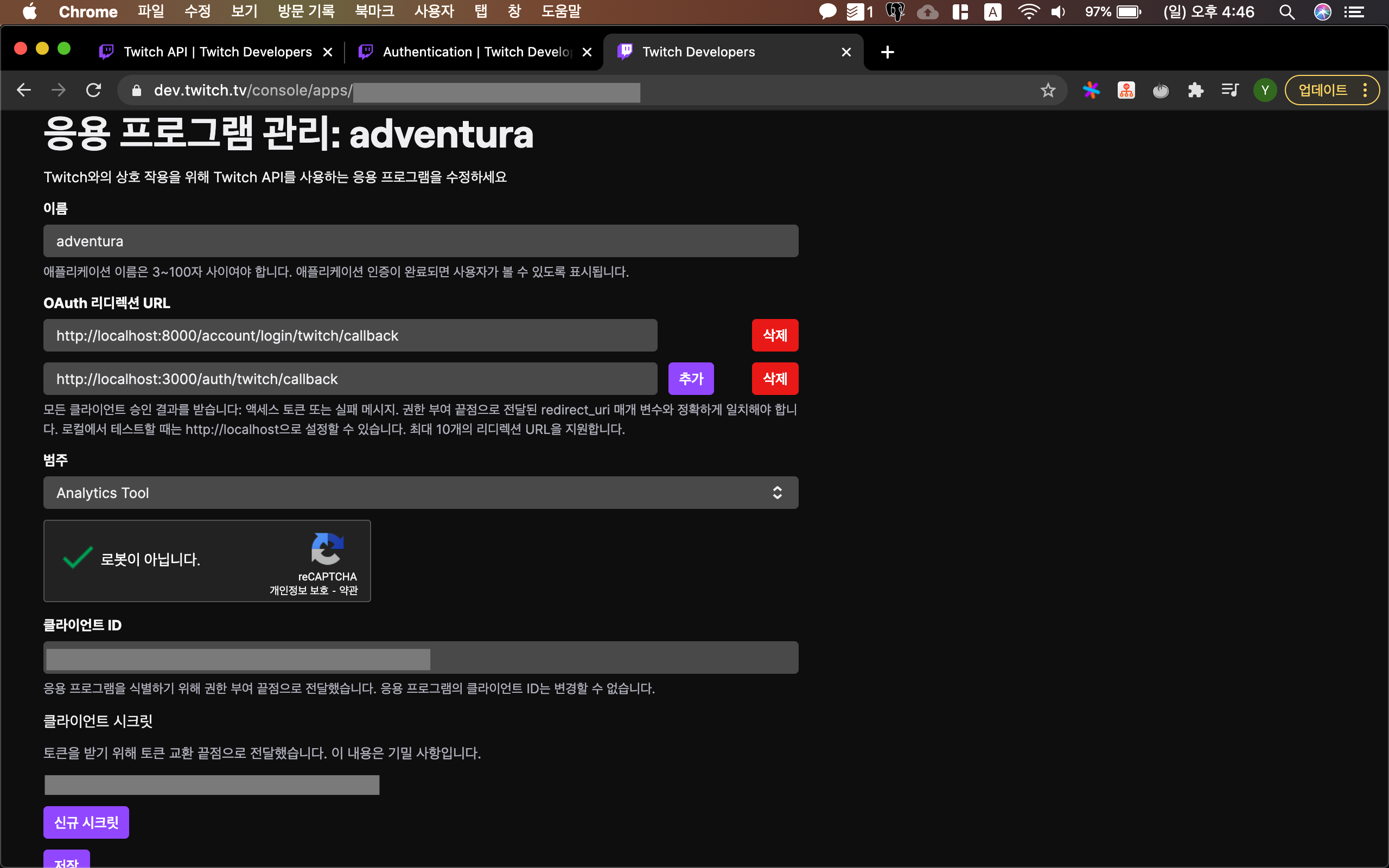Viewport: 1389px width, 868px height.
Task: Delete the localhost:8000 redirect URL
Action: pos(775,335)
